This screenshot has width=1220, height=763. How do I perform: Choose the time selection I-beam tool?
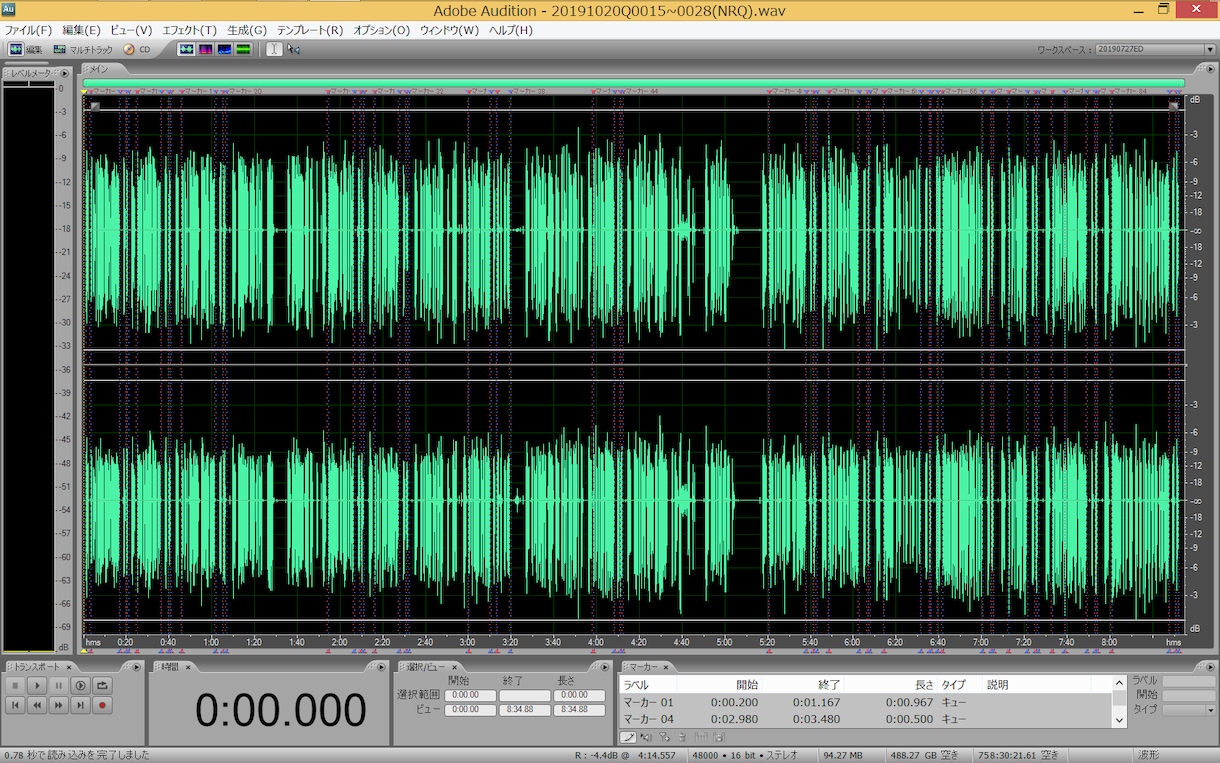275,49
